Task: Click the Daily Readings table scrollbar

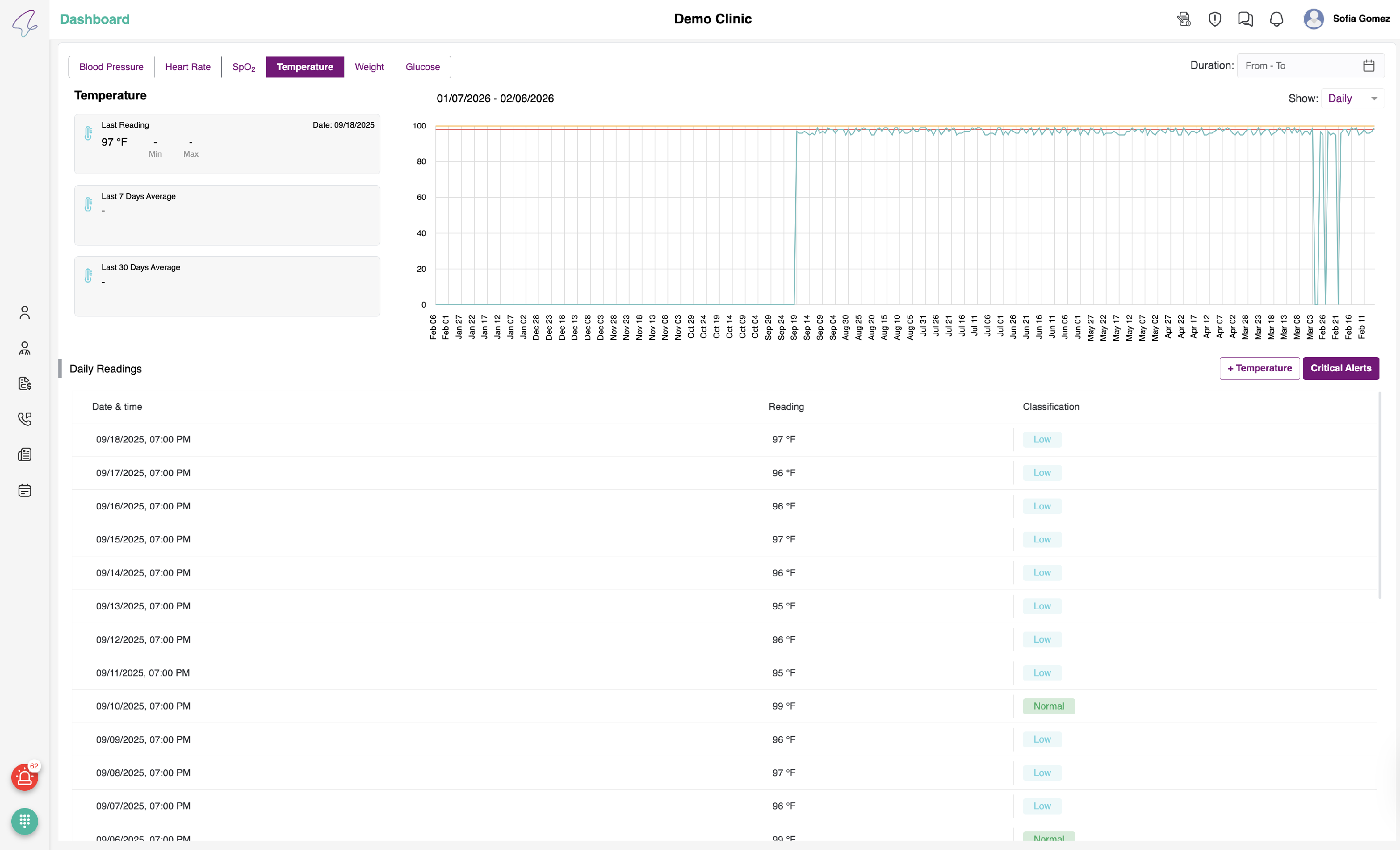Action: (x=1379, y=494)
